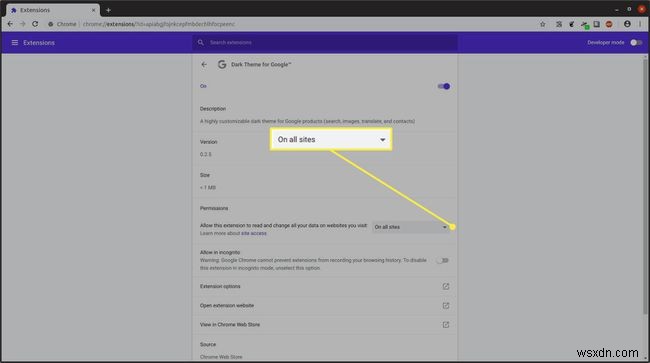
Task: Click the red extension icon in toolbar
Action: [609, 24]
